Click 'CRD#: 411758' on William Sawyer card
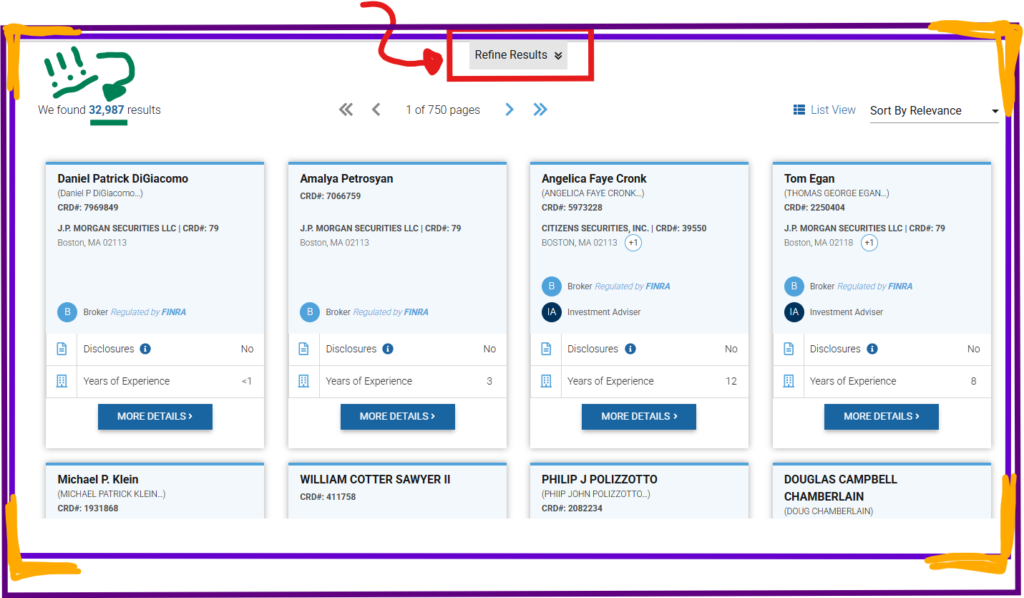This screenshot has height=598, width=1024. pyautogui.click(x=328, y=497)
